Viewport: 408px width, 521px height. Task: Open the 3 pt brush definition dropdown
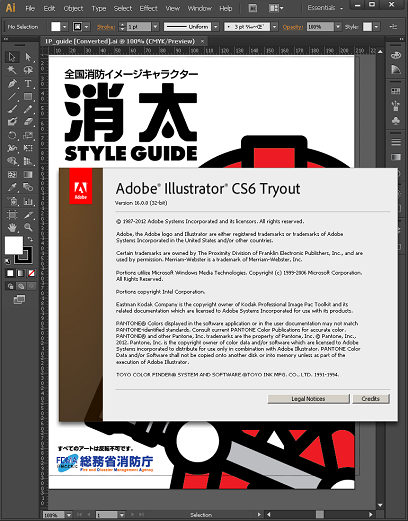(274, 27)
